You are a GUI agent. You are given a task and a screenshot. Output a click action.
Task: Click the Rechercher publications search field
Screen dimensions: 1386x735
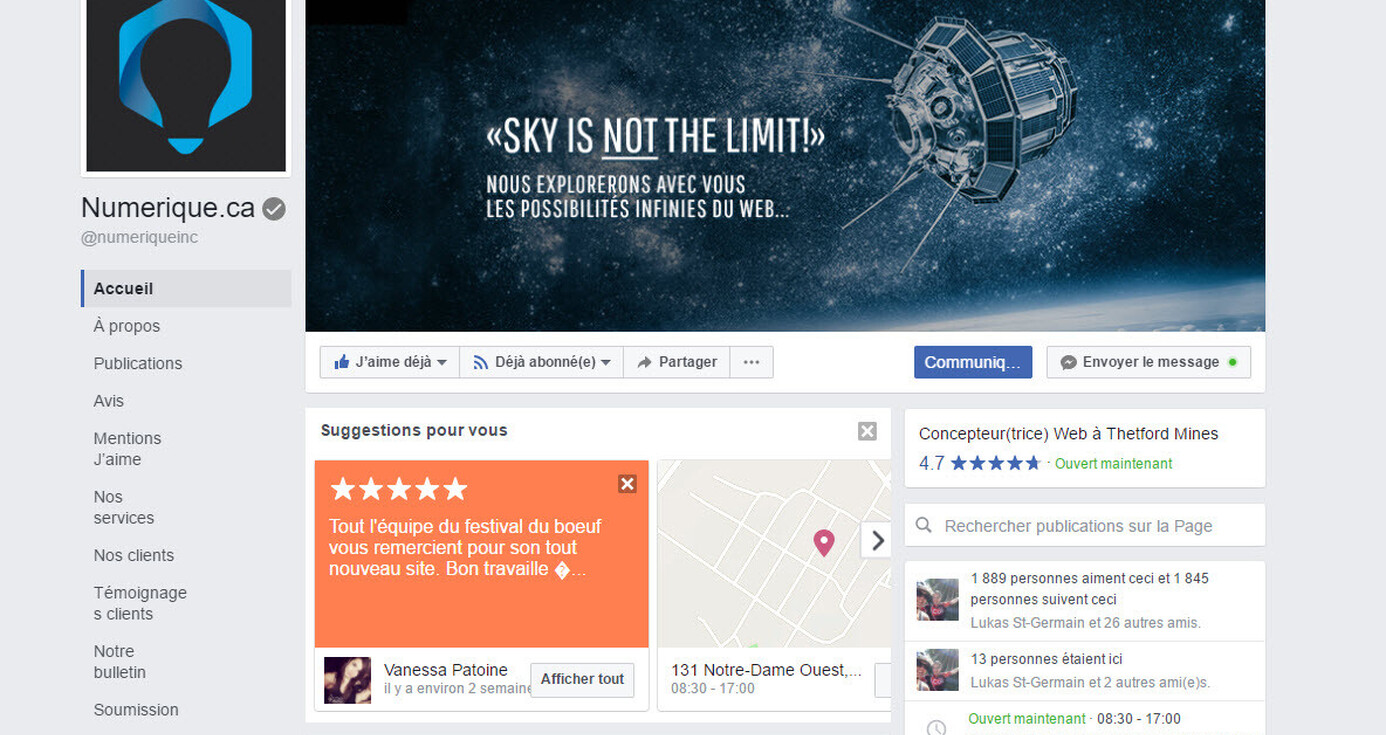pos(1085,525)
